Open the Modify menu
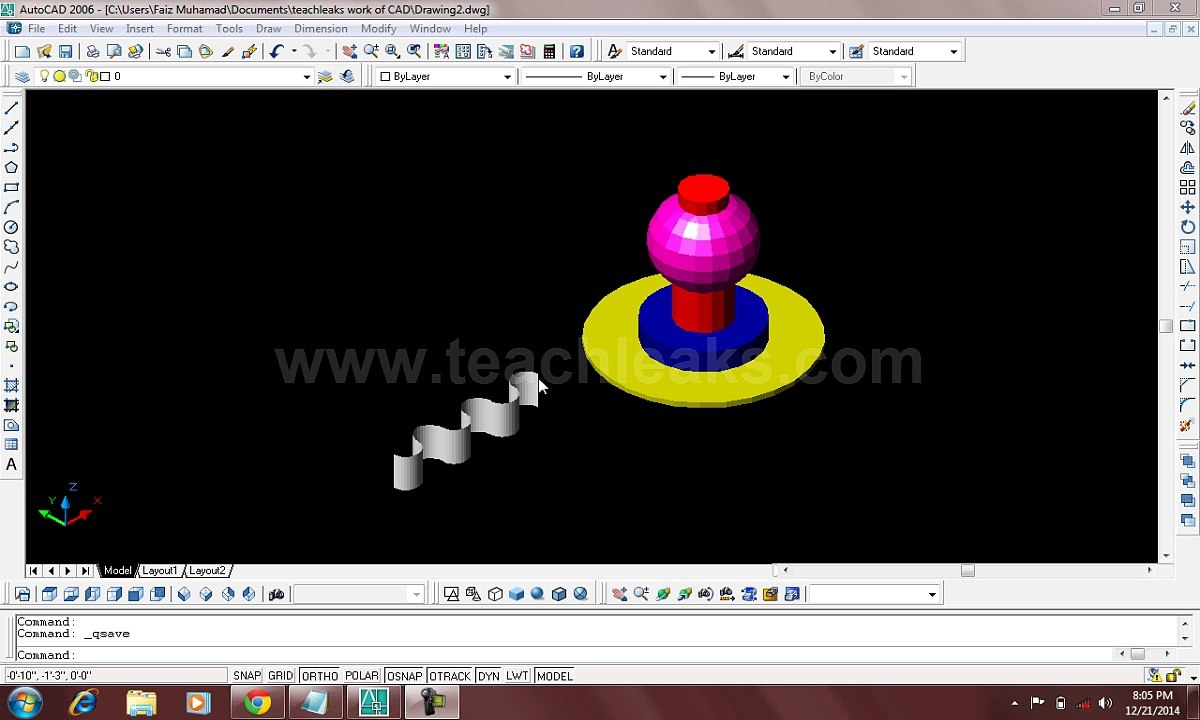1200x720 pixels. pos(379,29)
